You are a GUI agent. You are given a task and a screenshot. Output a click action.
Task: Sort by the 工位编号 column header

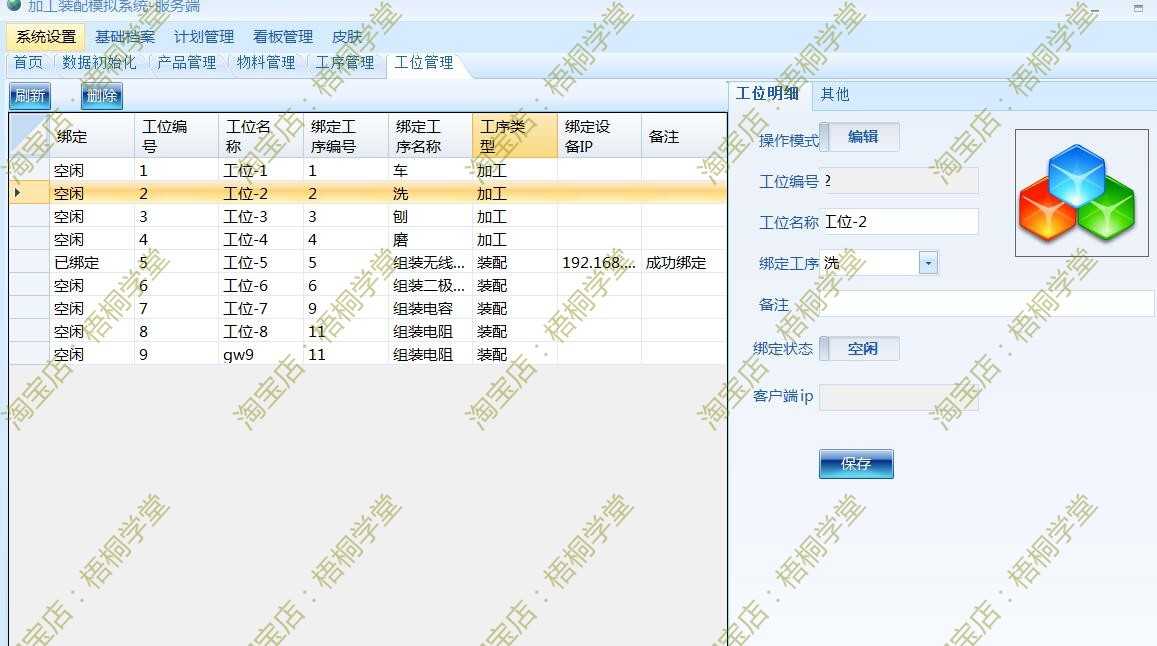pyautogui.click(x=176, y=136)
